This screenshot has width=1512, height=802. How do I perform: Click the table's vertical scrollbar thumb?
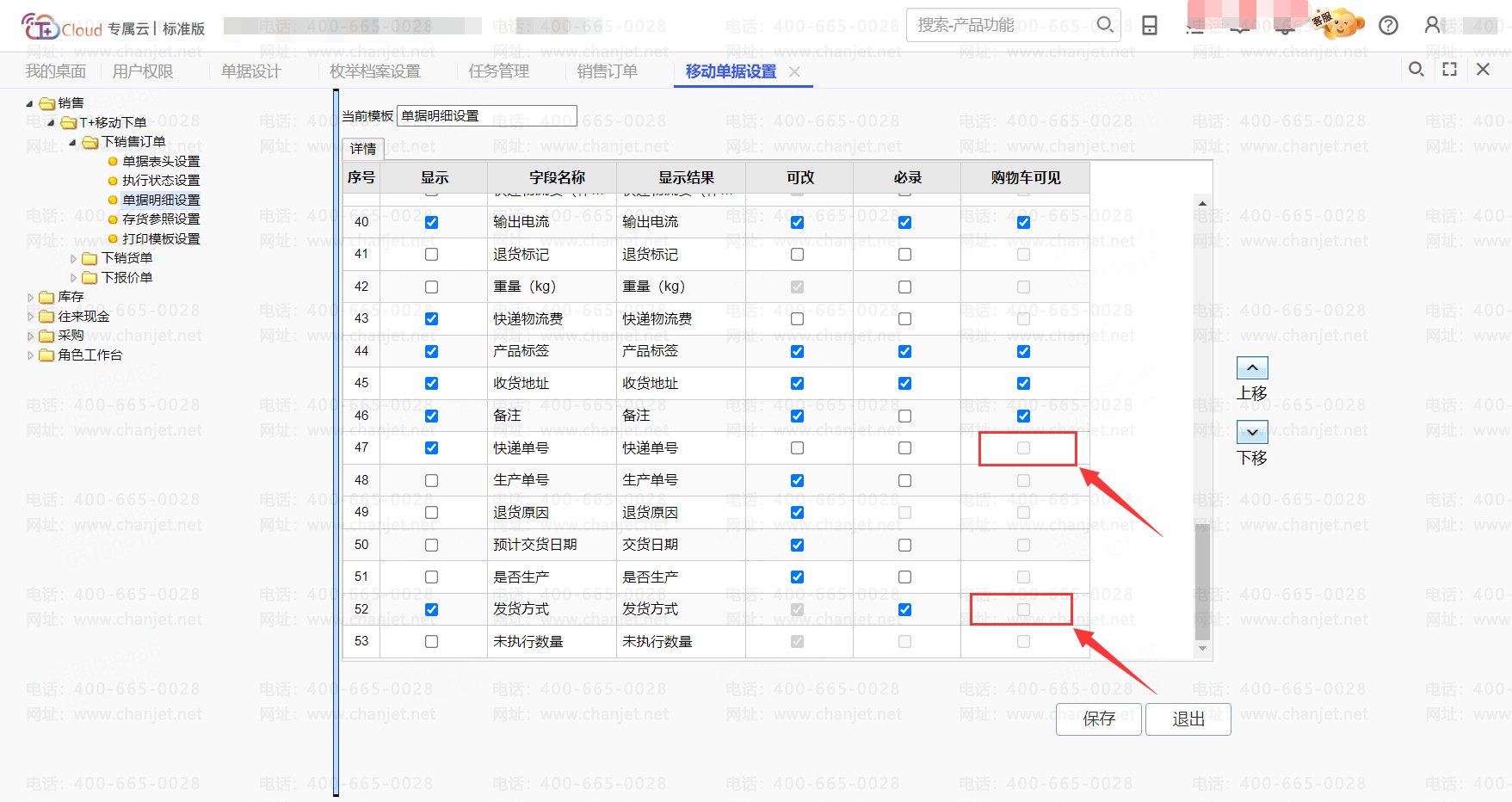click(x=1202, y=581)
